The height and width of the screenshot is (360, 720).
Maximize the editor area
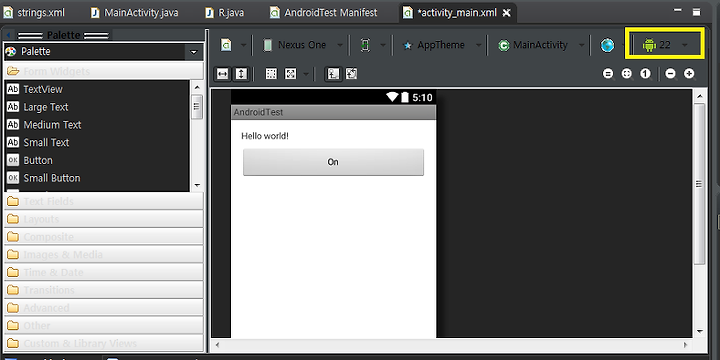[x=697, y=12]
